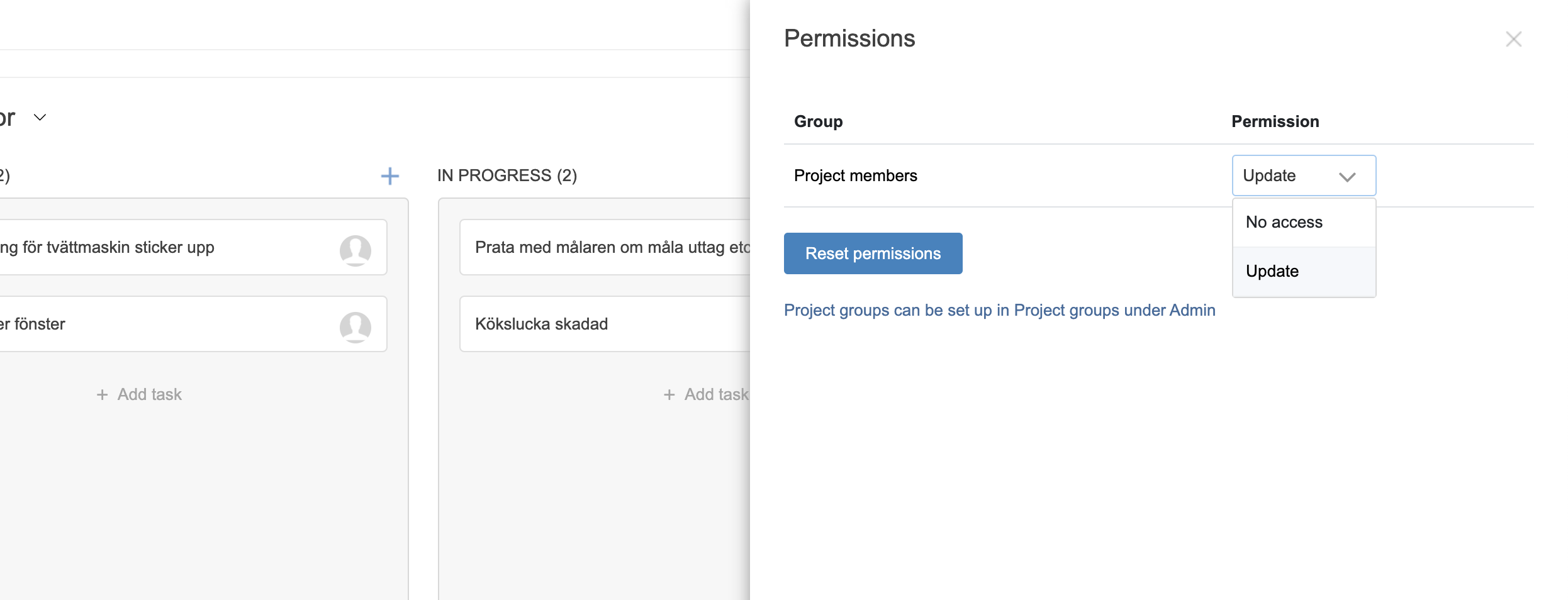
Task: Click the Group column header
Action: [818, 121]
